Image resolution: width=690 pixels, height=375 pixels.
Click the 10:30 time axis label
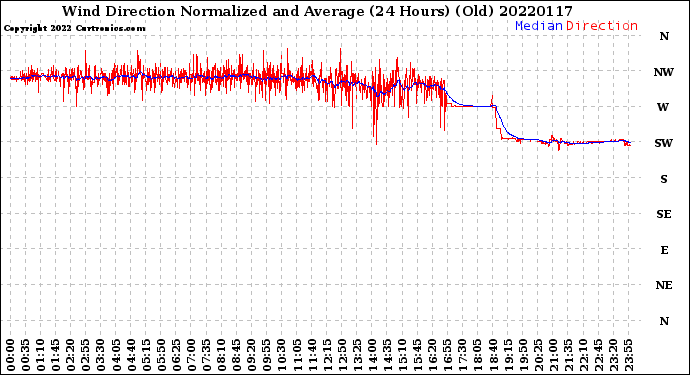click(x=282, y=355)
